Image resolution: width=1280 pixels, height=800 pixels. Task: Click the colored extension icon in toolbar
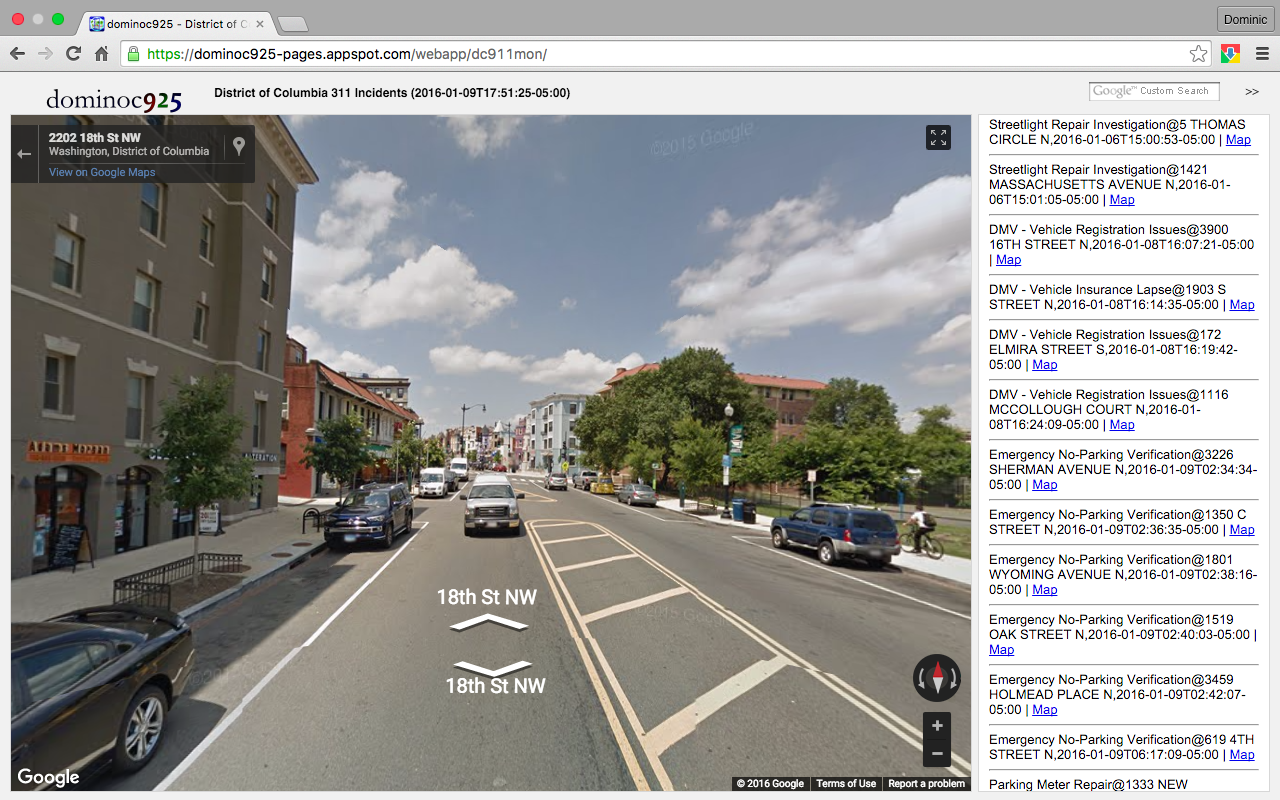(1231, 54)
